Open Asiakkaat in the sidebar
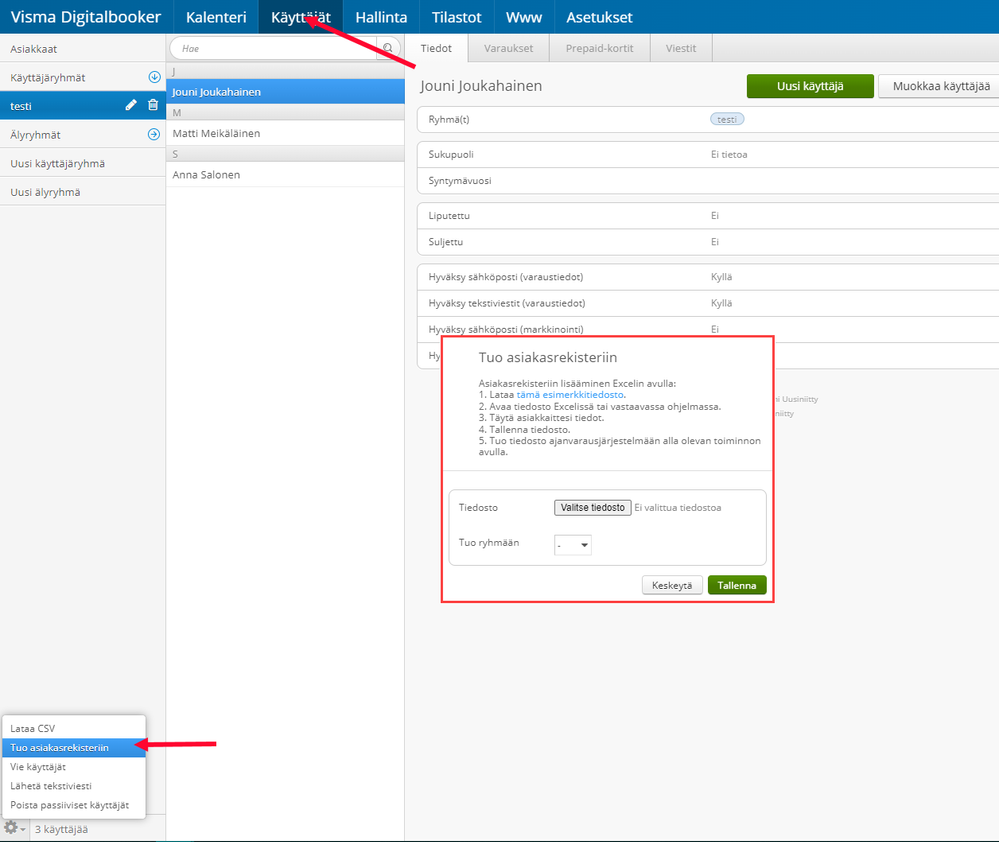 click(x=83, y=49)
